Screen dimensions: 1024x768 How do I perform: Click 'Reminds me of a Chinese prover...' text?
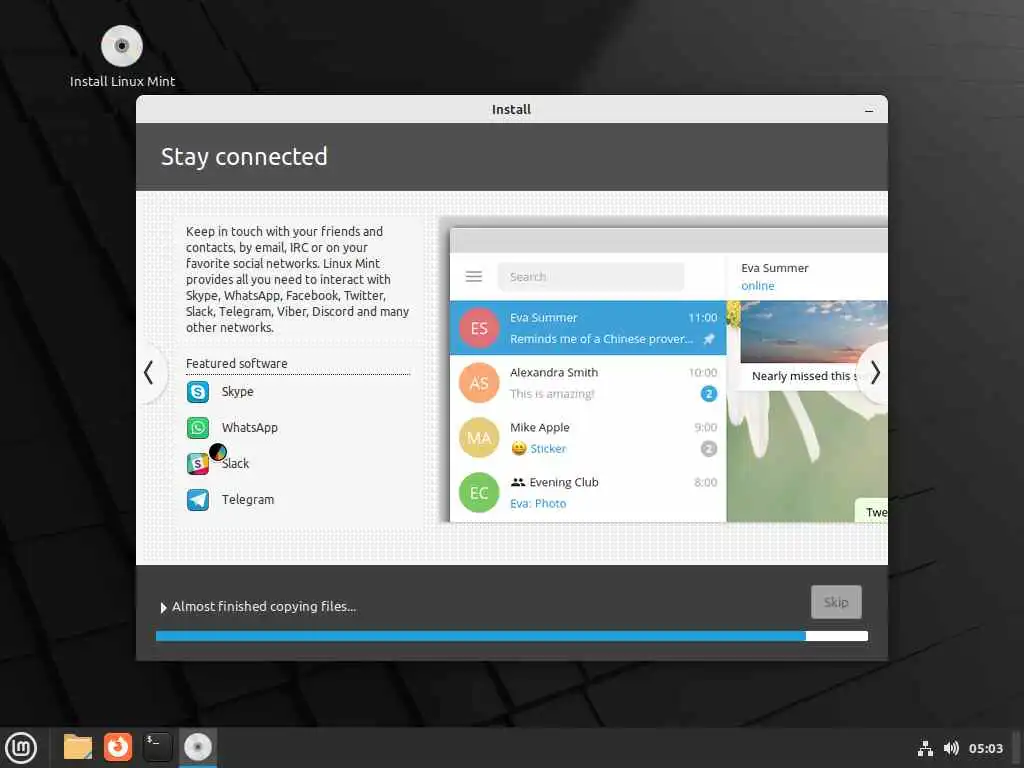(601, 339)
